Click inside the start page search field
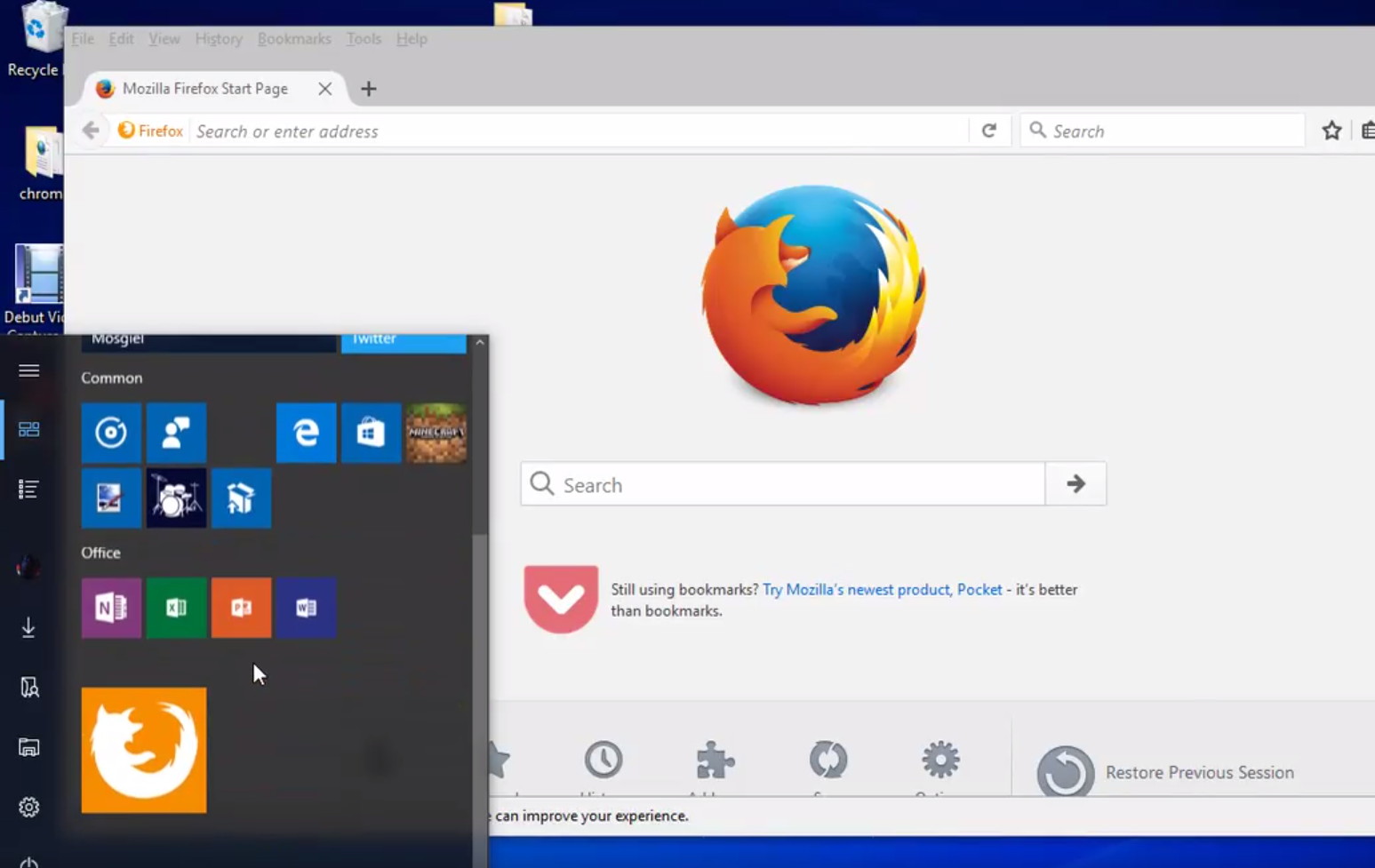 click(782, 484)
